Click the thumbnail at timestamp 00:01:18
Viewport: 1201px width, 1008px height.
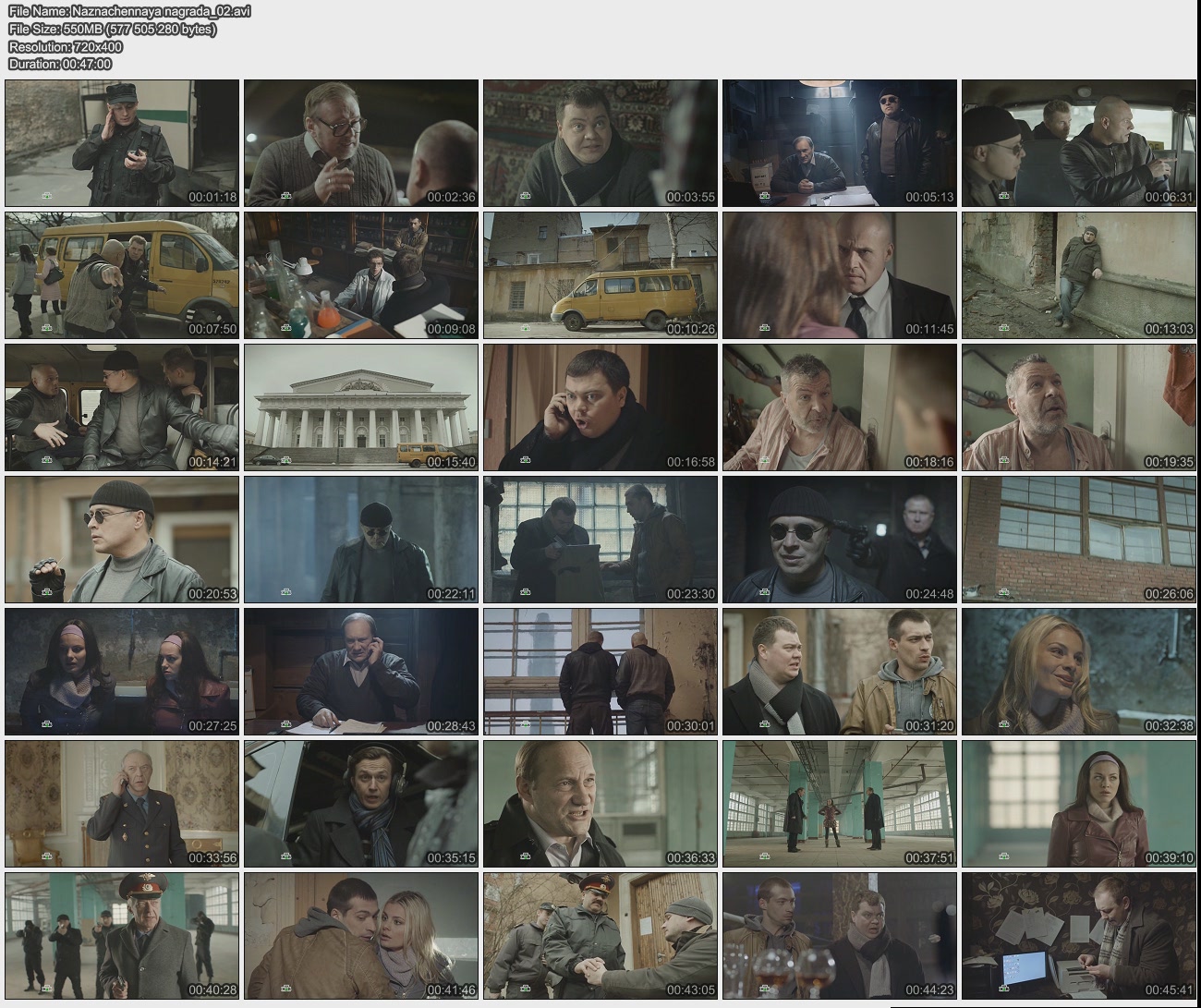pyautogui.click(x=122, y=143)
